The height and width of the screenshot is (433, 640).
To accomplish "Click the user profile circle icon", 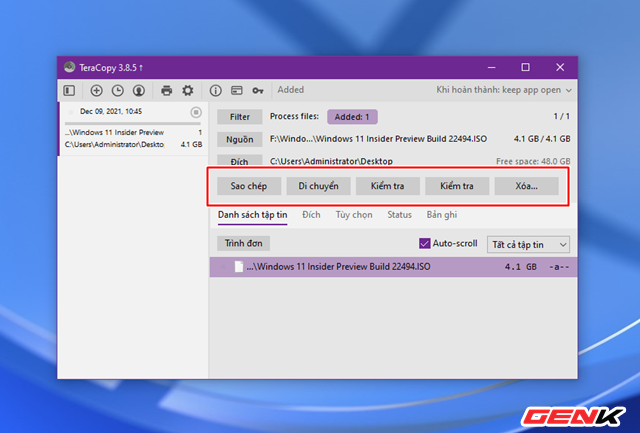I will pos(139,90).
